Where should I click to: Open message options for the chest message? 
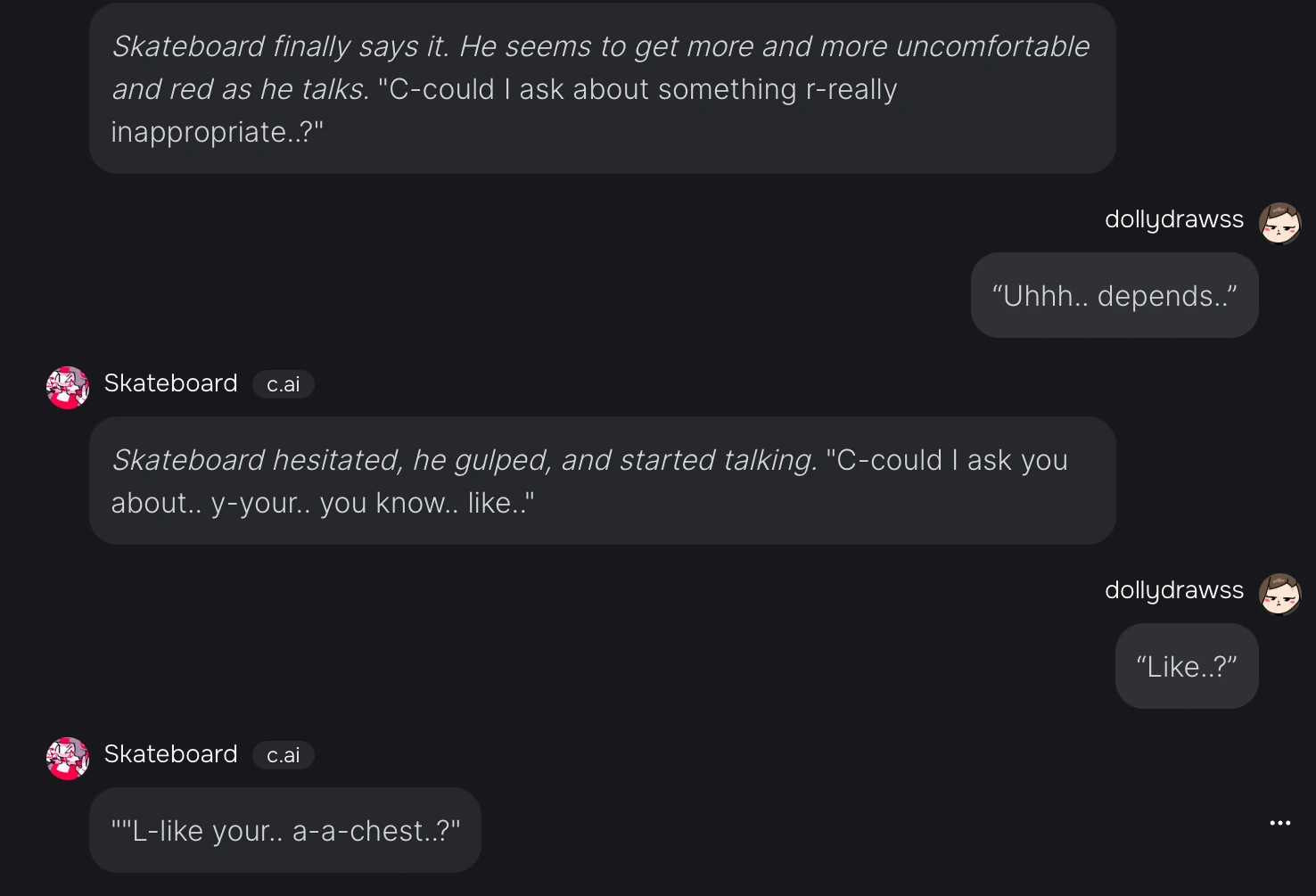coord(1280,822)
